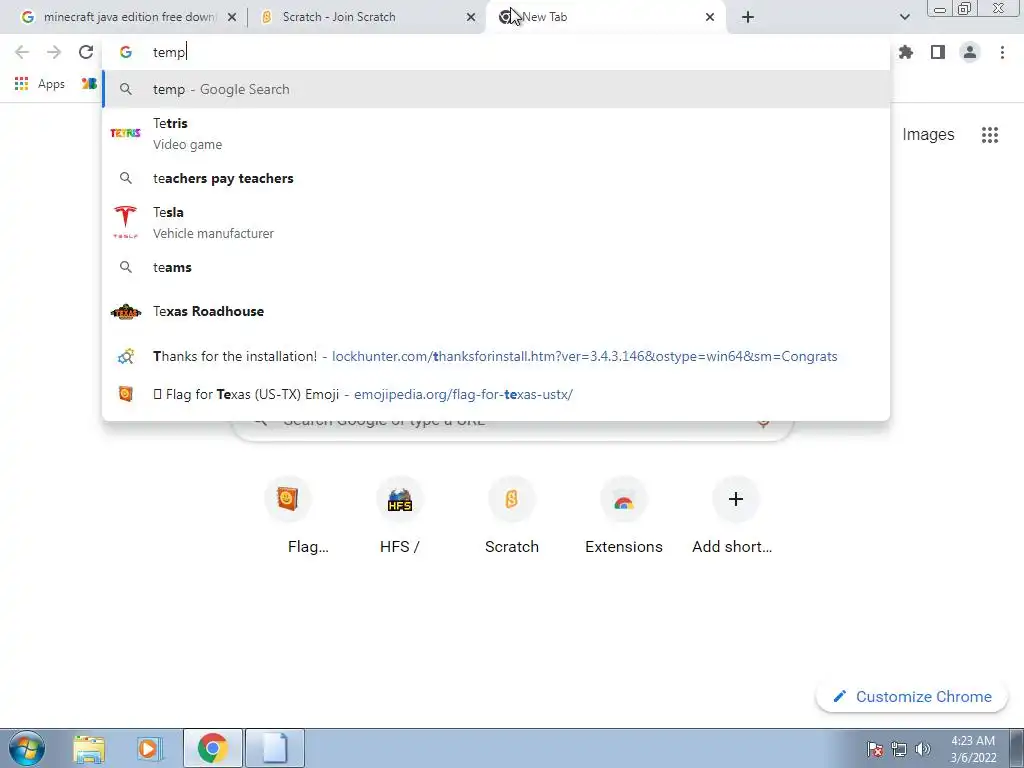Select the New Tab tab
The height and width of the screenshot is (768, 1024).
606,17
